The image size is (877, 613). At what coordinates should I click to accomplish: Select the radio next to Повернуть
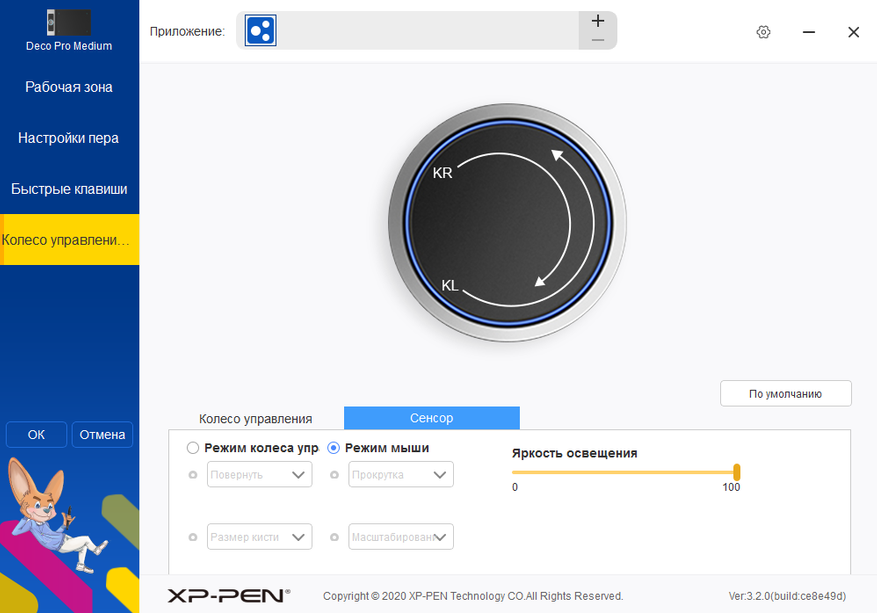pos(193,475)
